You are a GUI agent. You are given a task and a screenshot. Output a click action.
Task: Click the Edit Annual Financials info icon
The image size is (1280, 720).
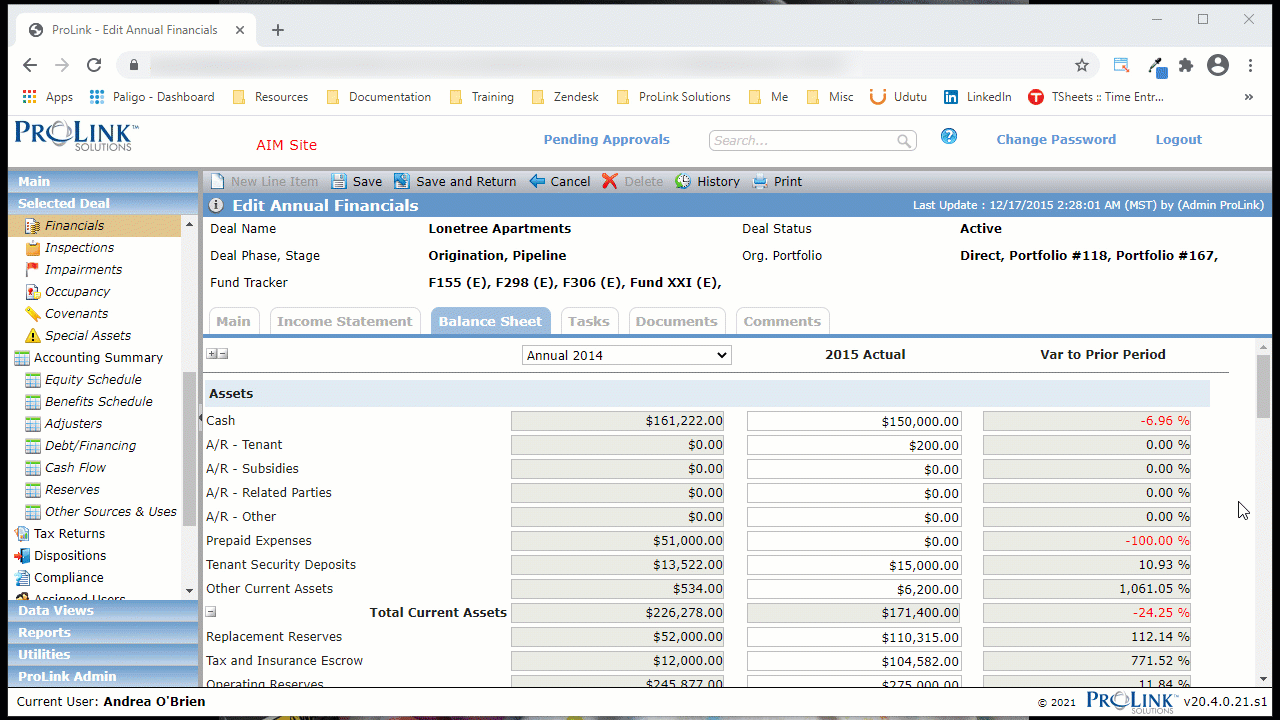(216, 206)
